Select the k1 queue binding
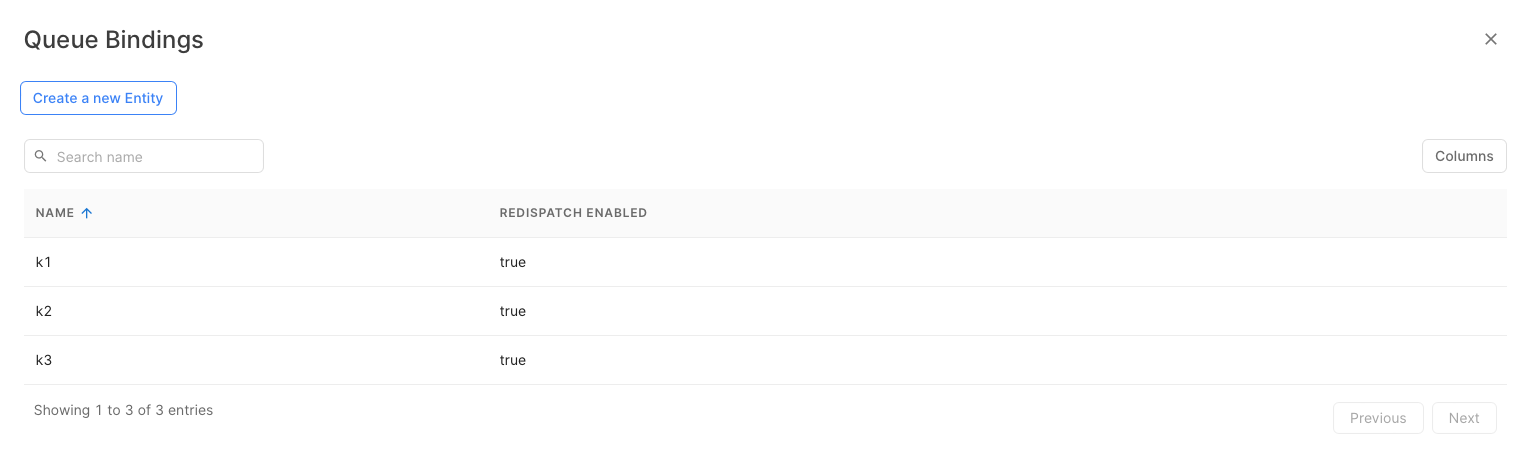 tap(43, 262)
